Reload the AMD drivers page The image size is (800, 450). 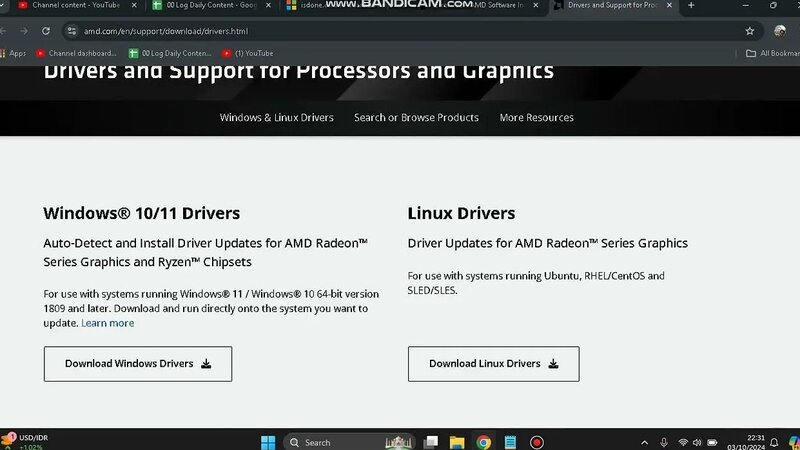pyautogui.click(x=46, y=31)
